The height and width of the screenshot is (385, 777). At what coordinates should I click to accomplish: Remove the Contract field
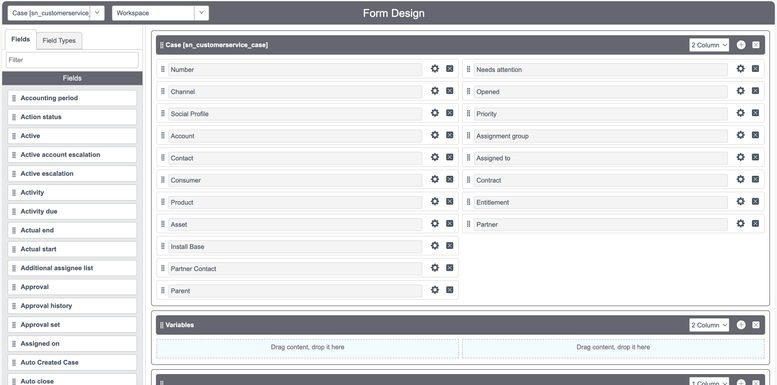coord(755,179)
